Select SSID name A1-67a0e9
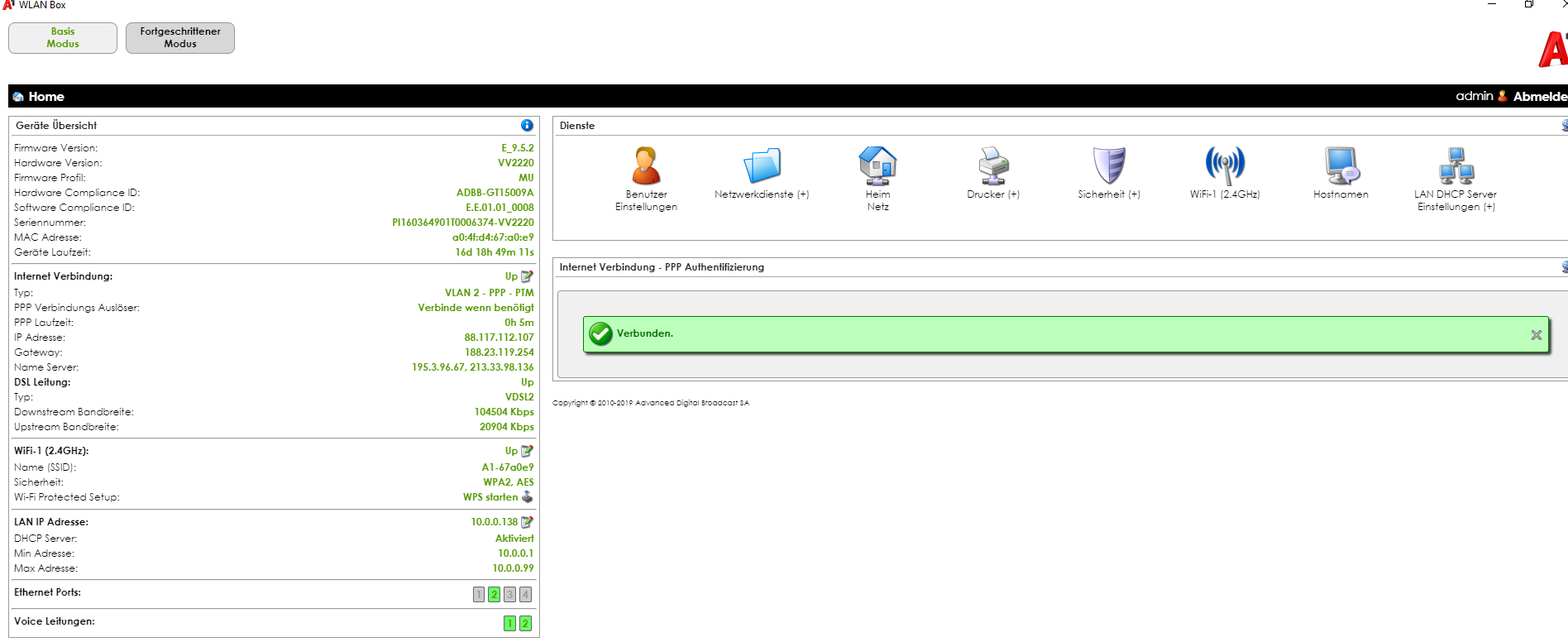 point(508,467)
